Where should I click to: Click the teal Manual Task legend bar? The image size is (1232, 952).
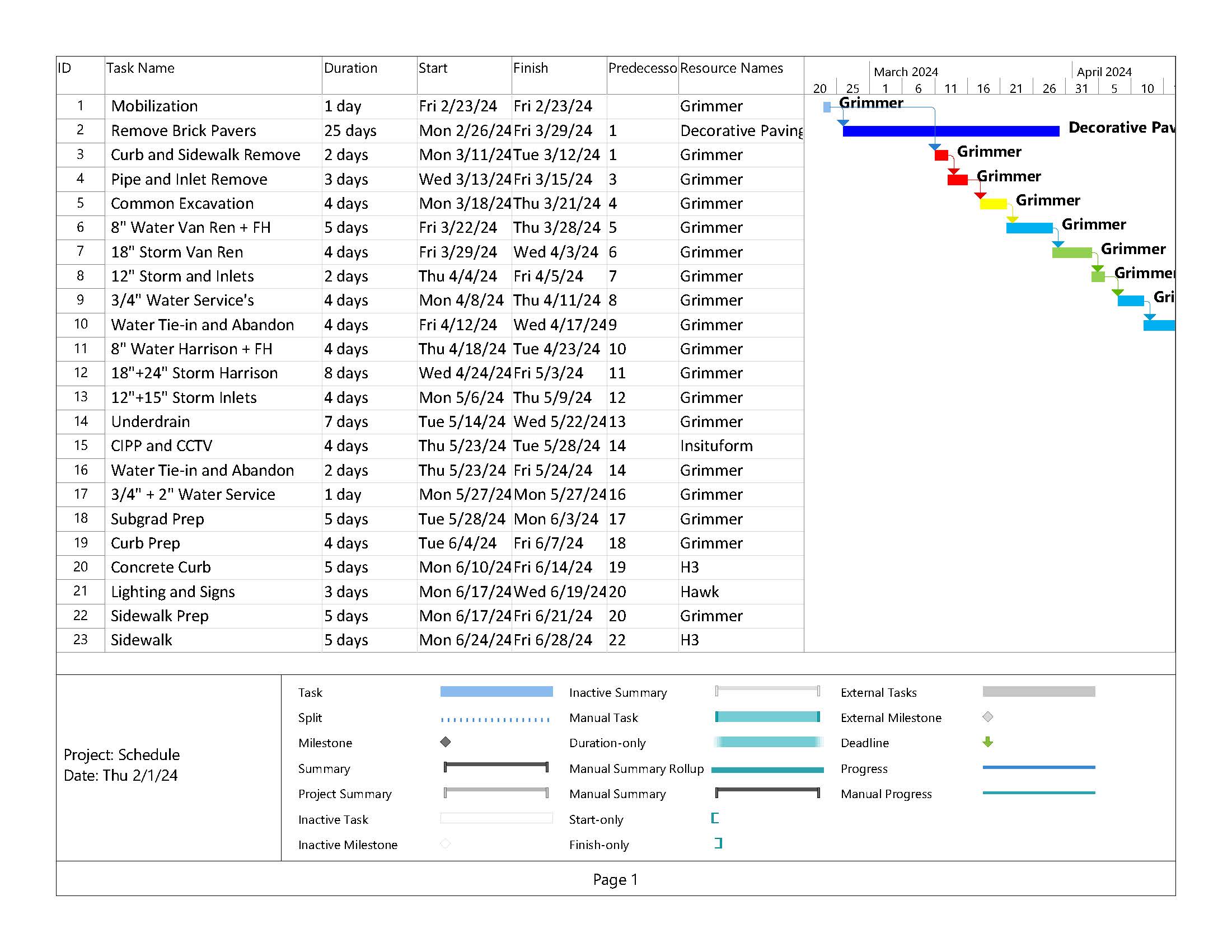767,716
